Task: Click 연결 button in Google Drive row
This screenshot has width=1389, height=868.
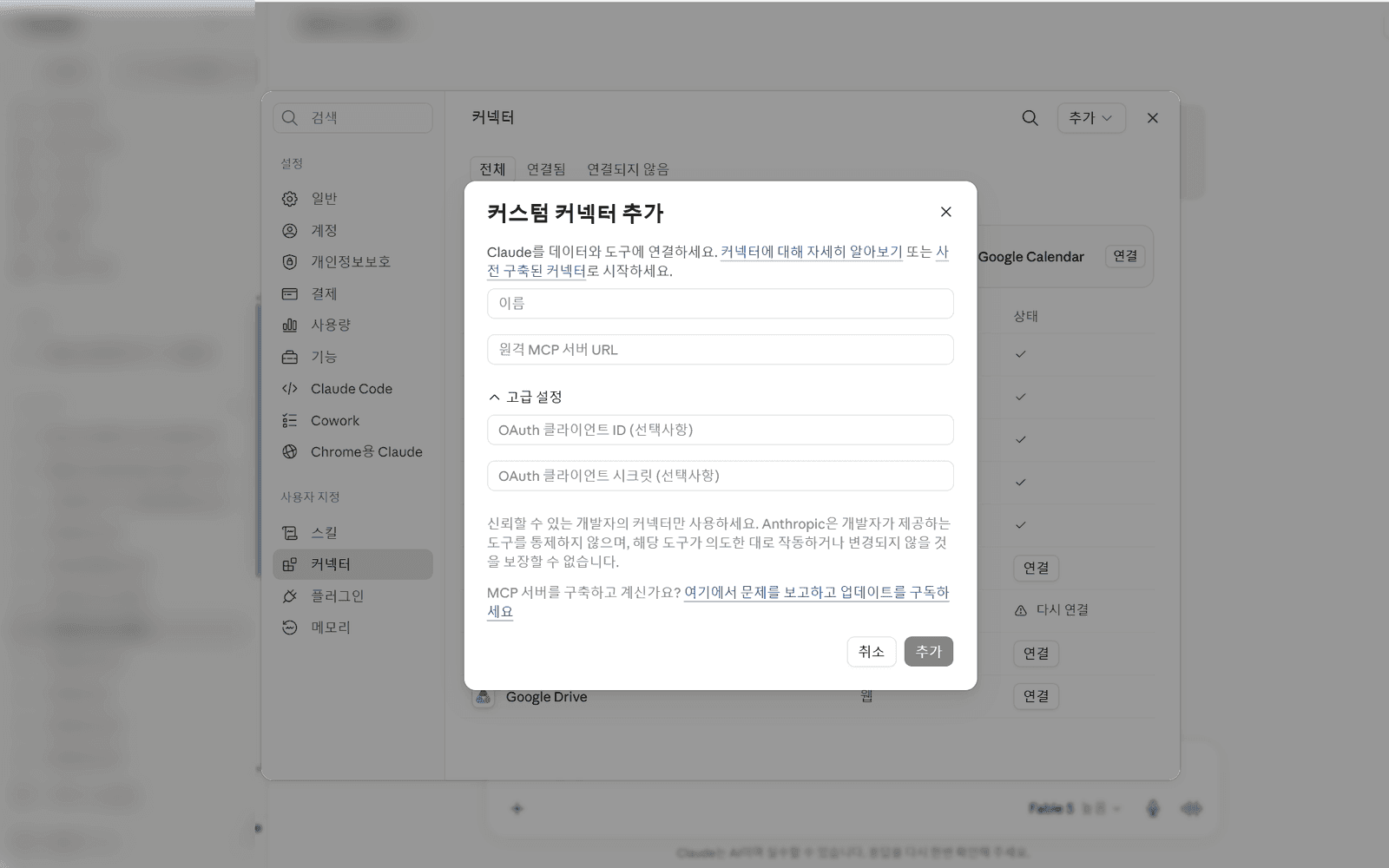Action: [1036, 696]
